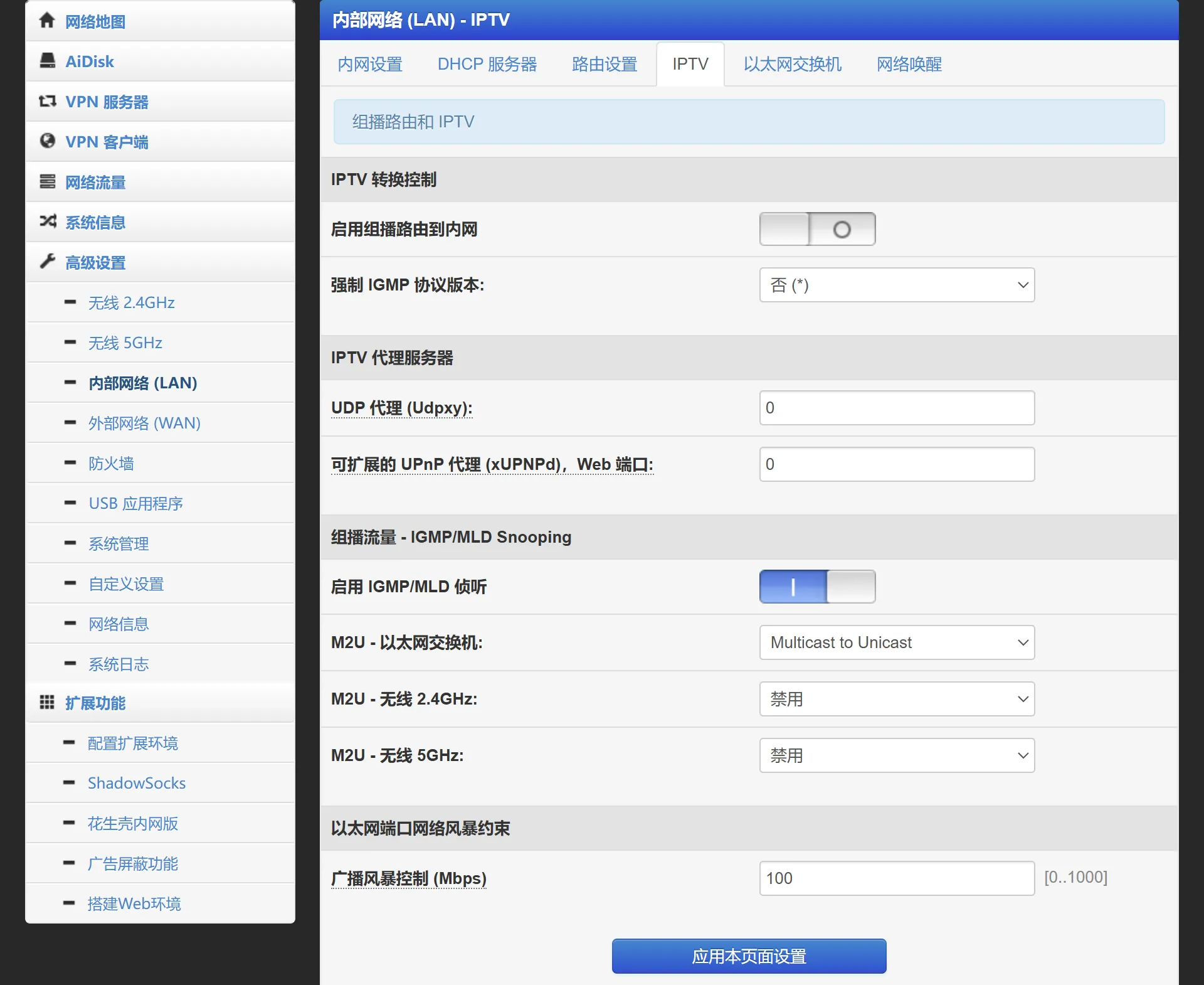Image resolution: width=1204 pixels, height=985 pixels.
Task: Clear the UDP 代理 (Udpxy) field
Action: pos(897,408)
